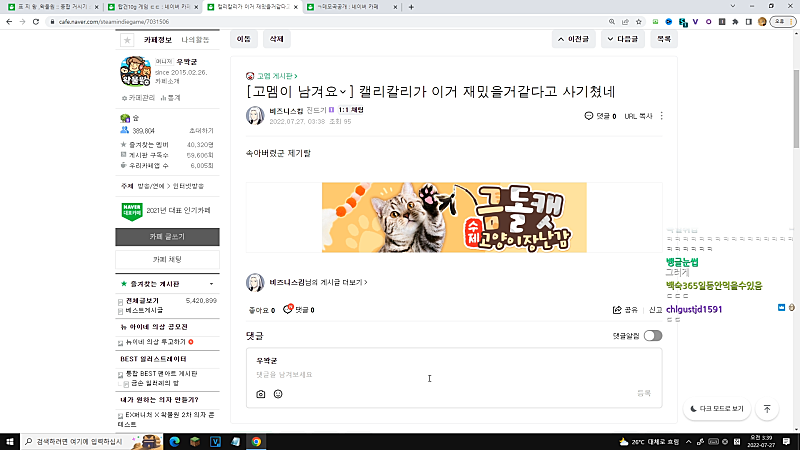Go to the next post

(x=622, y=39)
